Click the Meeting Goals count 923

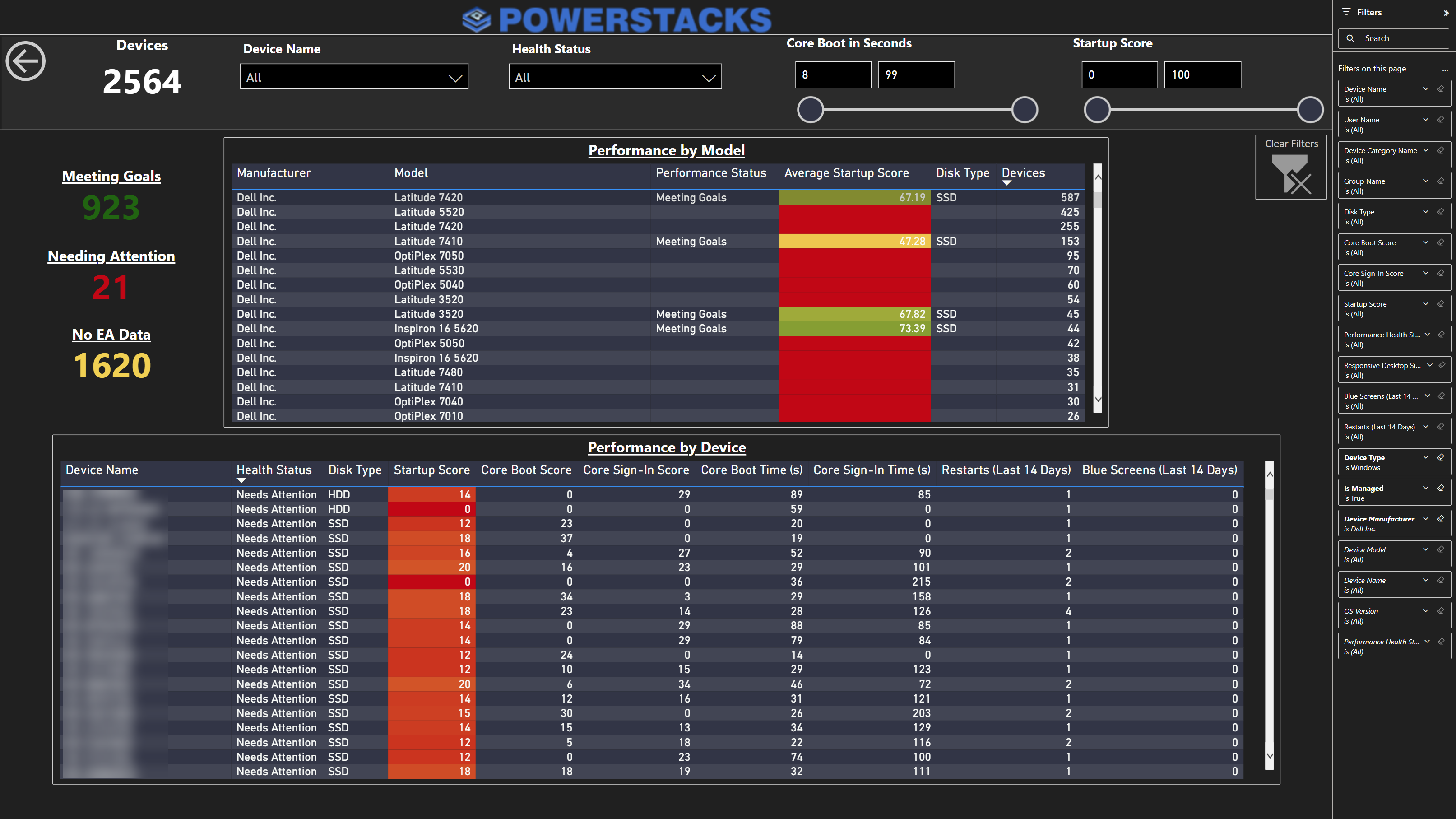[111, 207]
